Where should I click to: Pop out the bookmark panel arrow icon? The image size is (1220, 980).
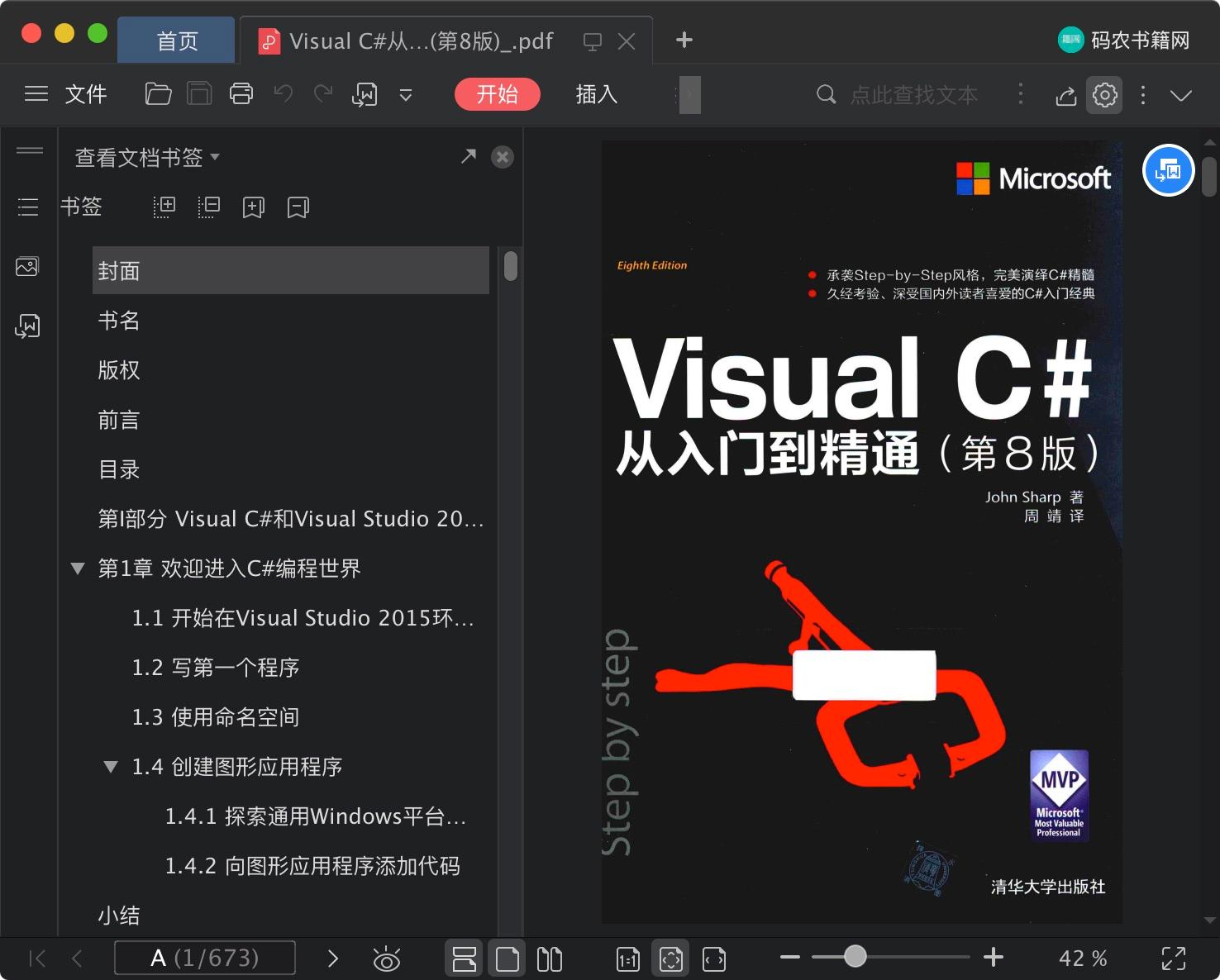[469, 156]
